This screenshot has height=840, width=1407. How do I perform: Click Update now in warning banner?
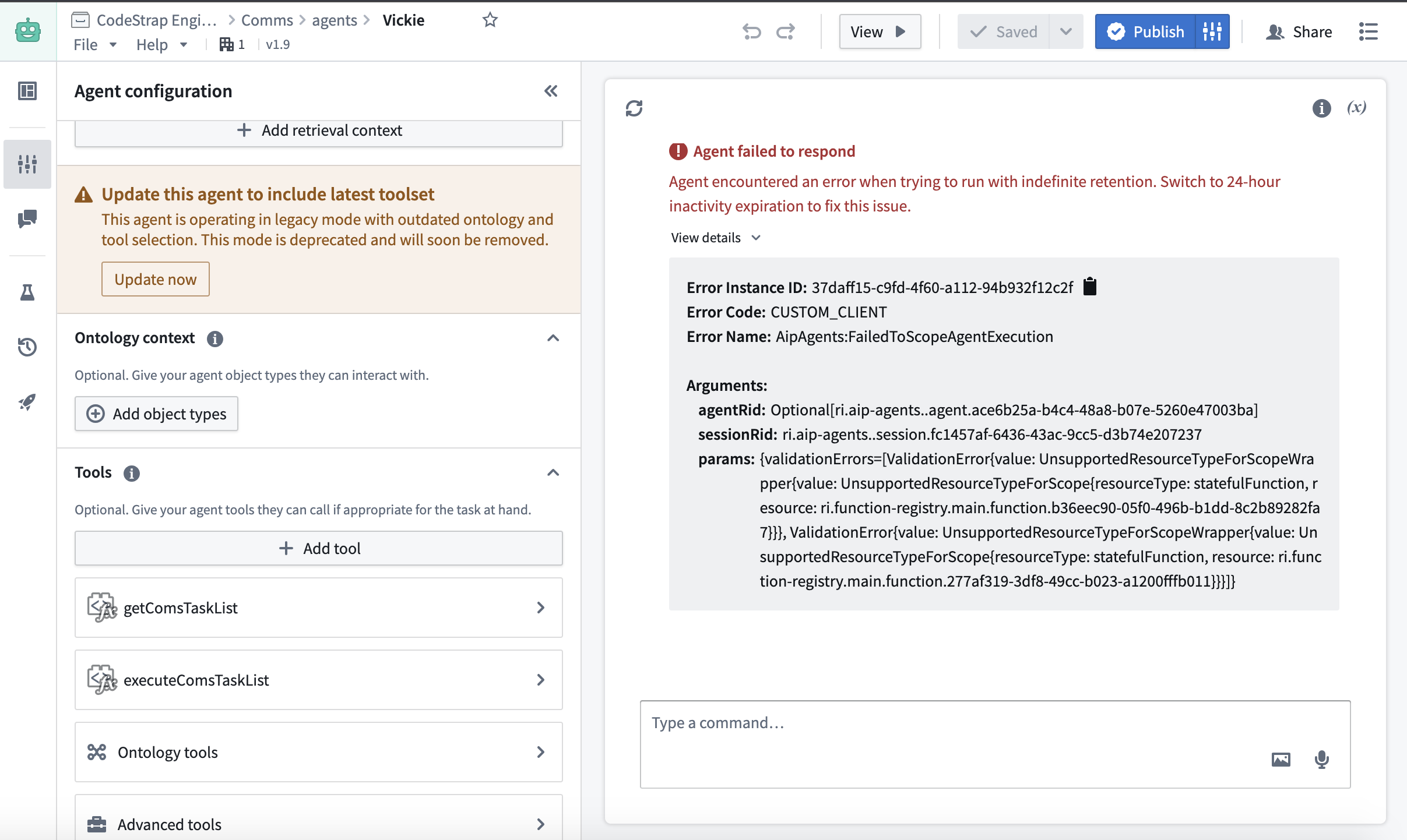(155, 279)
